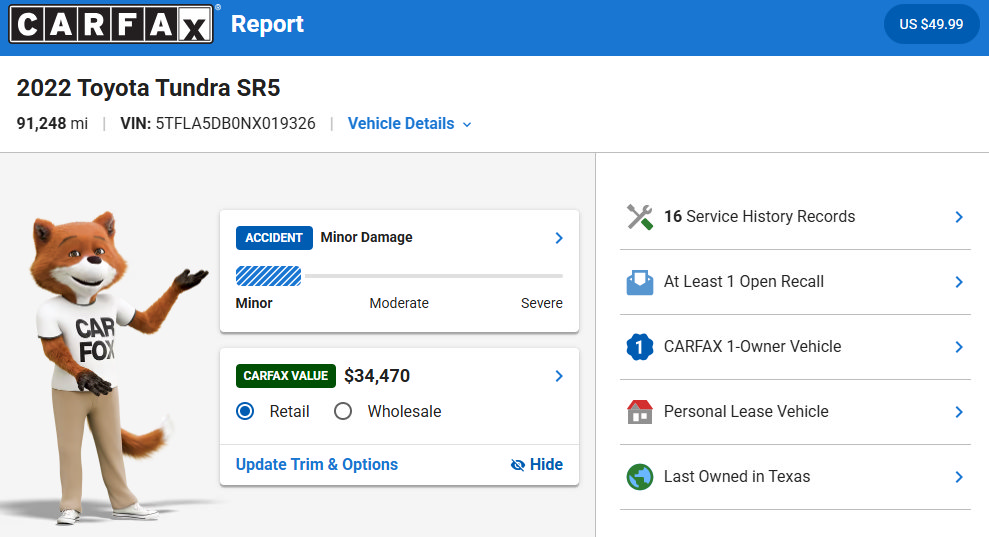Open Last Owned in Texas chevron
989x537 pixels.
point(959,477)
